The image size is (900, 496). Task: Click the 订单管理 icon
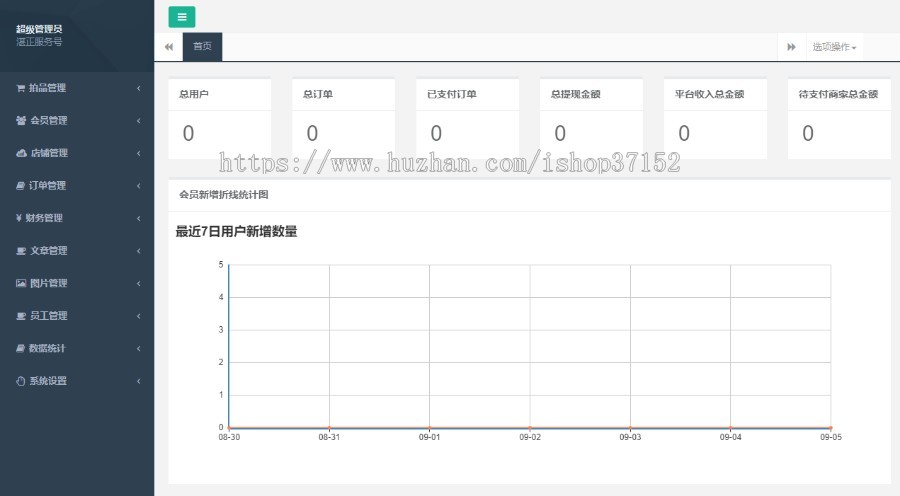tap(21, 185)
